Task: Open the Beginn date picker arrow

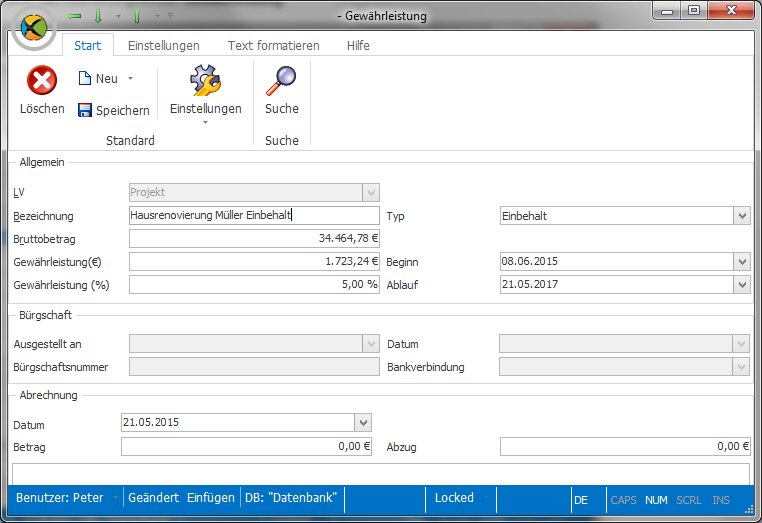Action: 742,262
